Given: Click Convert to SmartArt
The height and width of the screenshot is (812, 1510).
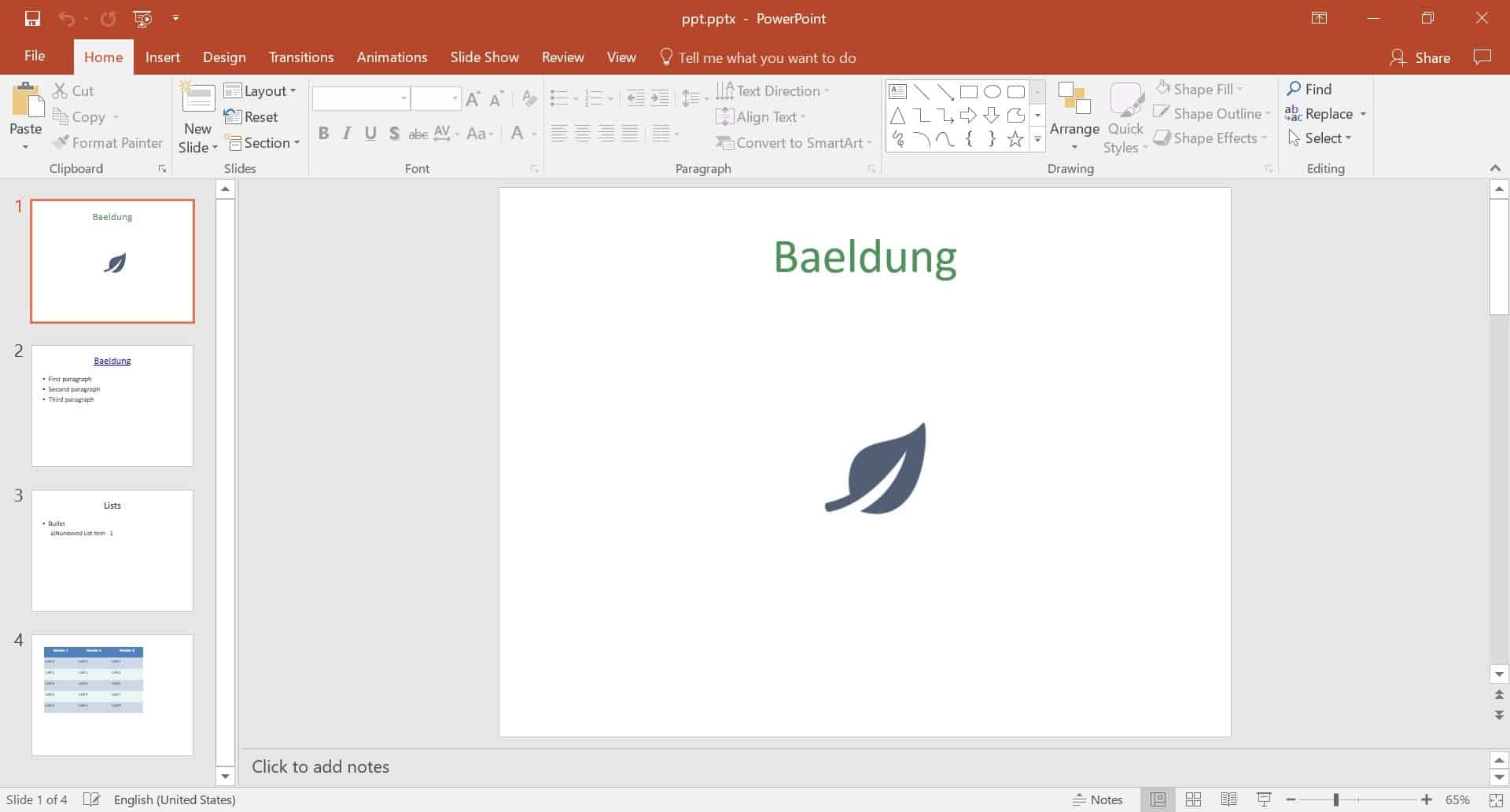Looking at the screenshot, I should click(794, 143).
